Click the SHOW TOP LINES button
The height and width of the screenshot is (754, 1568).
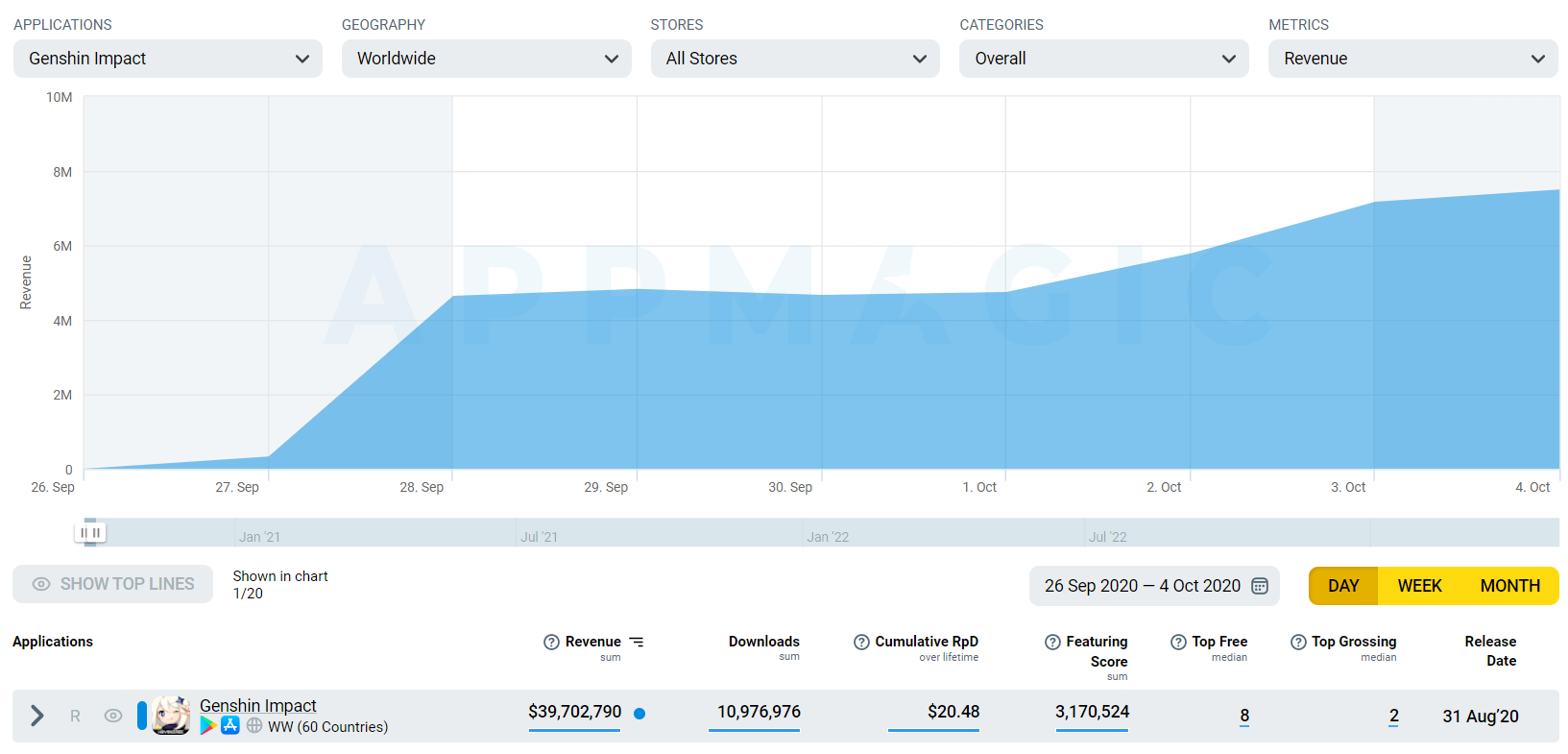pyautogui.click(x=113, y=584)
